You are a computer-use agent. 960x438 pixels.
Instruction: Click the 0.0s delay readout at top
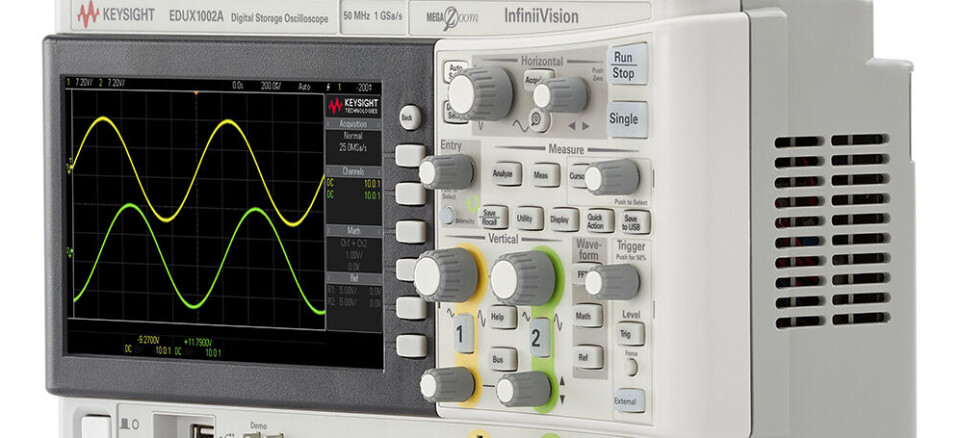tap(238, 86)
